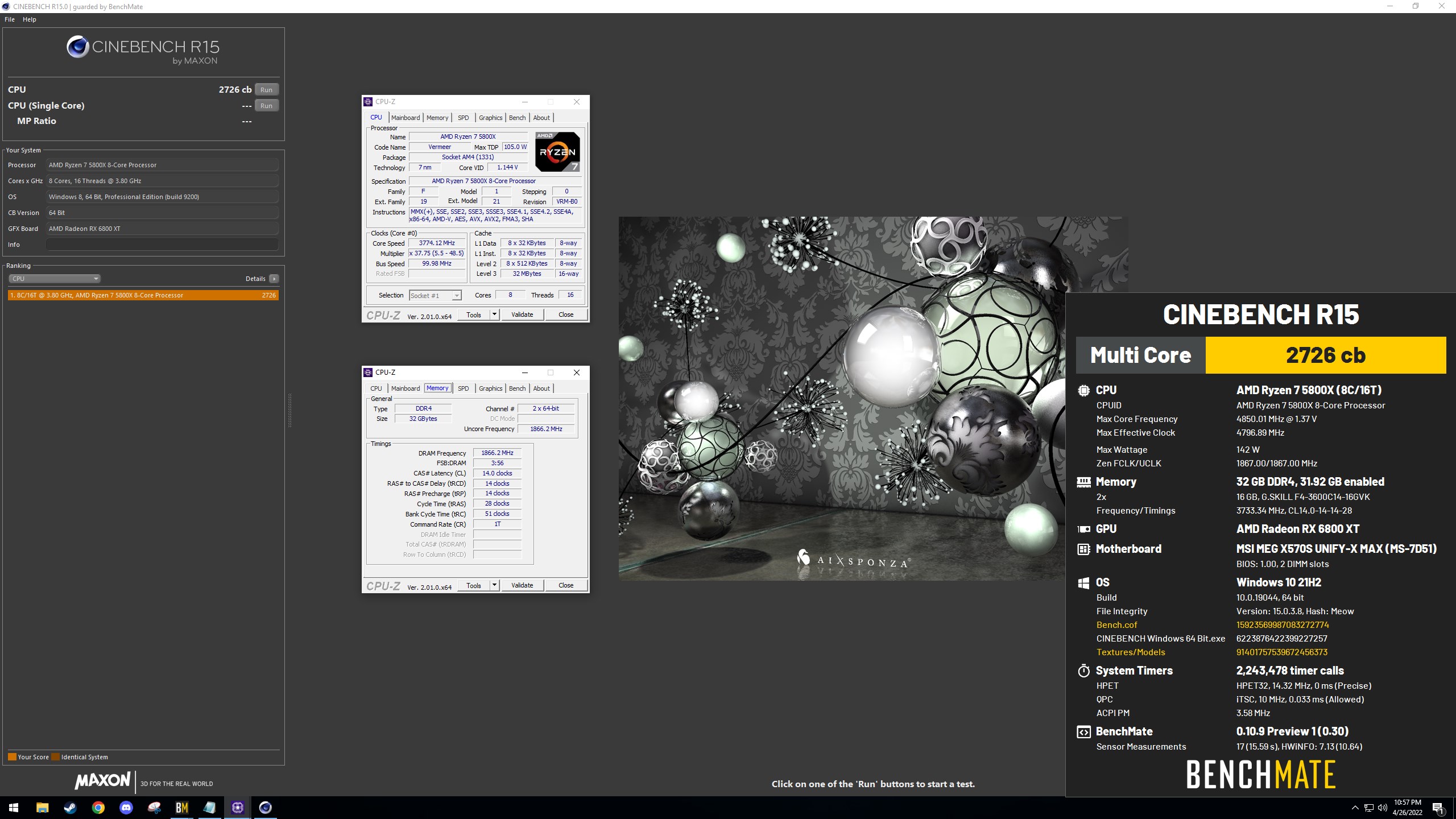Image resolution: width=1456 pixels, height=819 pixels.
Task: Open the Notepad taskbar icon
Action: tap(209, 808)
